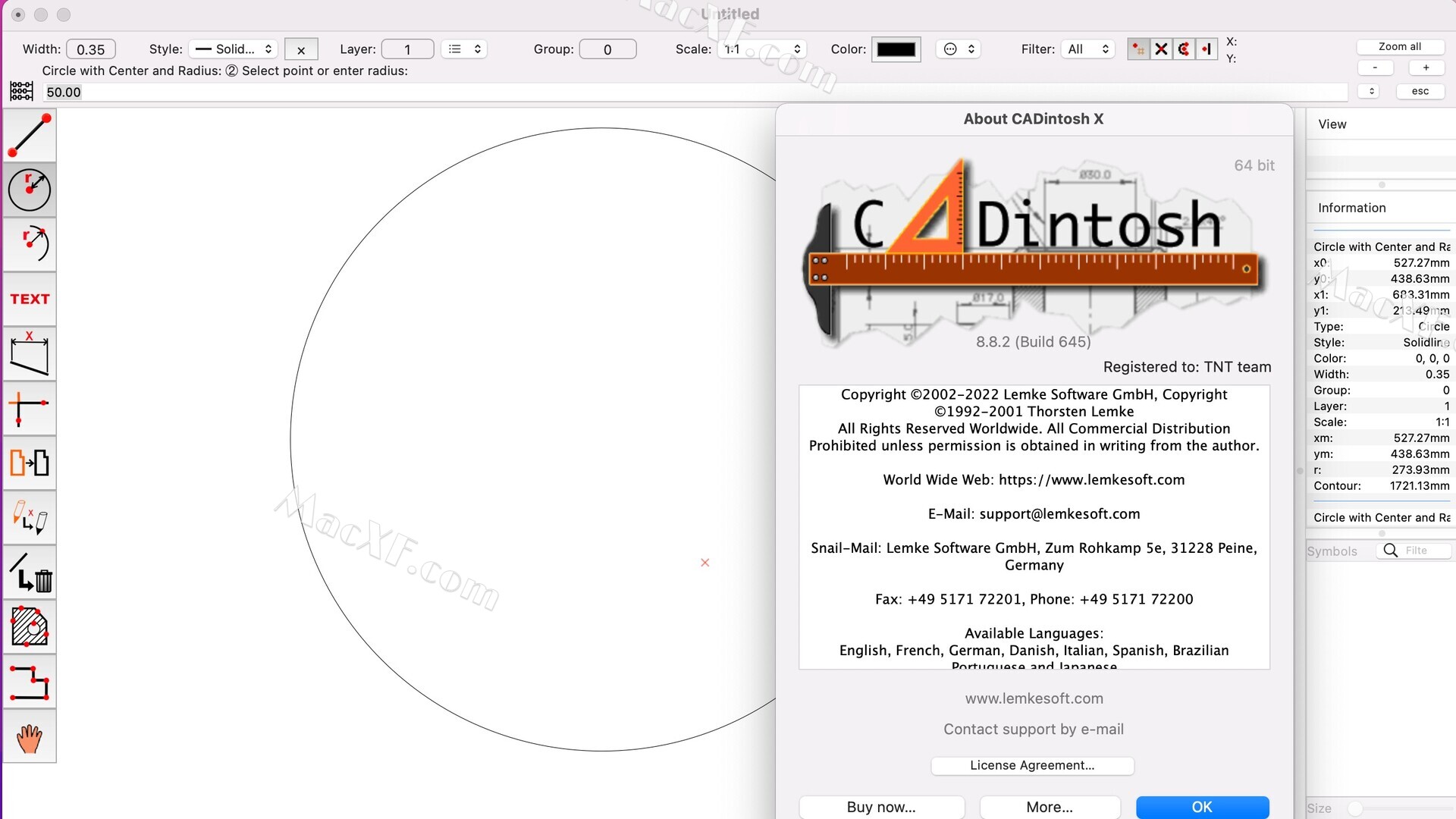The width and height of the screenshot is (1456, 819).
Task: Click the x0 value 527.27mm
Action: pyautogui.click(x=1421, y=262)
